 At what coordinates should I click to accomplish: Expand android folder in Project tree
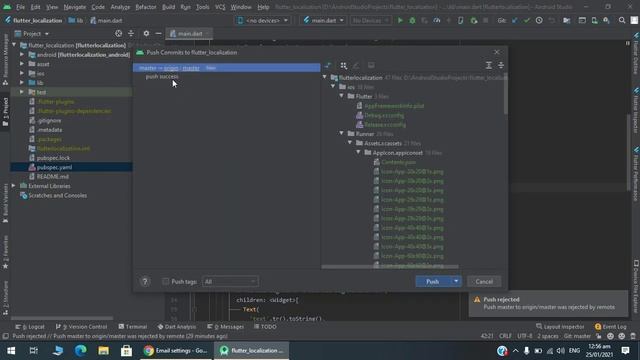point(22,54)
